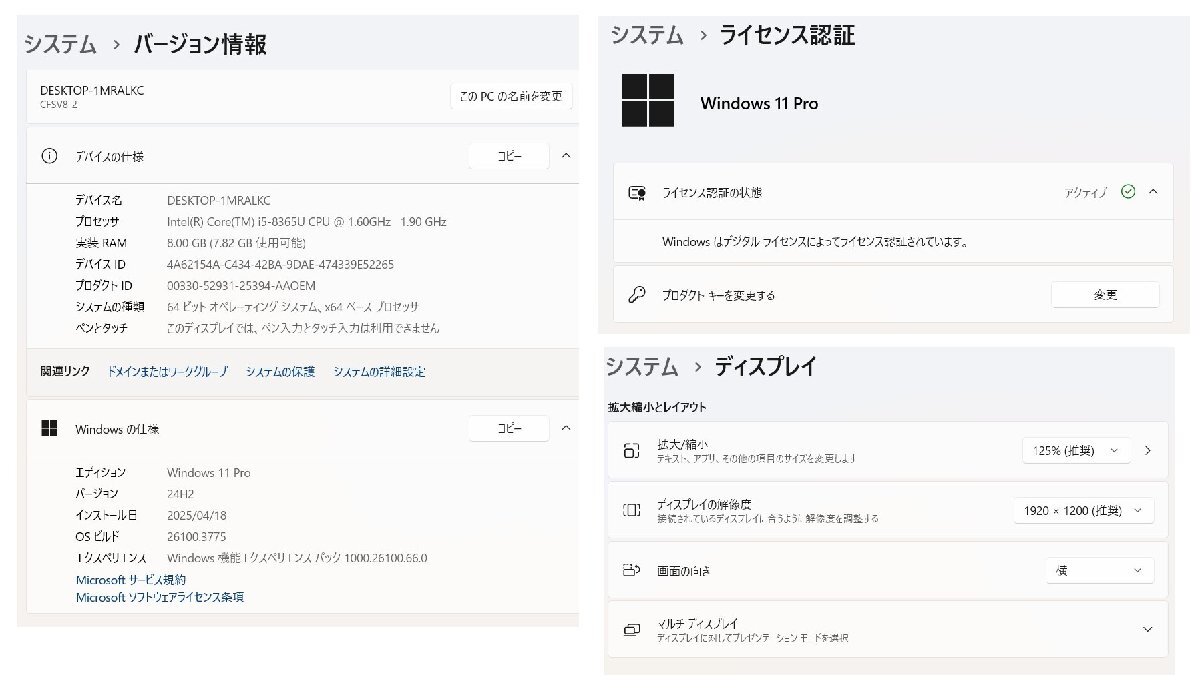The width and height of the screenshot is (1200, 693).
Task: Open Microsoft Software License Terms link
Action: [160, 597]
